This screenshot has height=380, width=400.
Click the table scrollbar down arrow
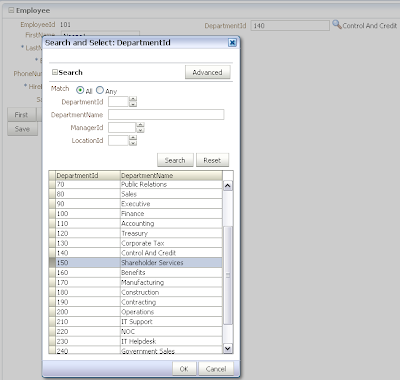[228, 349]
